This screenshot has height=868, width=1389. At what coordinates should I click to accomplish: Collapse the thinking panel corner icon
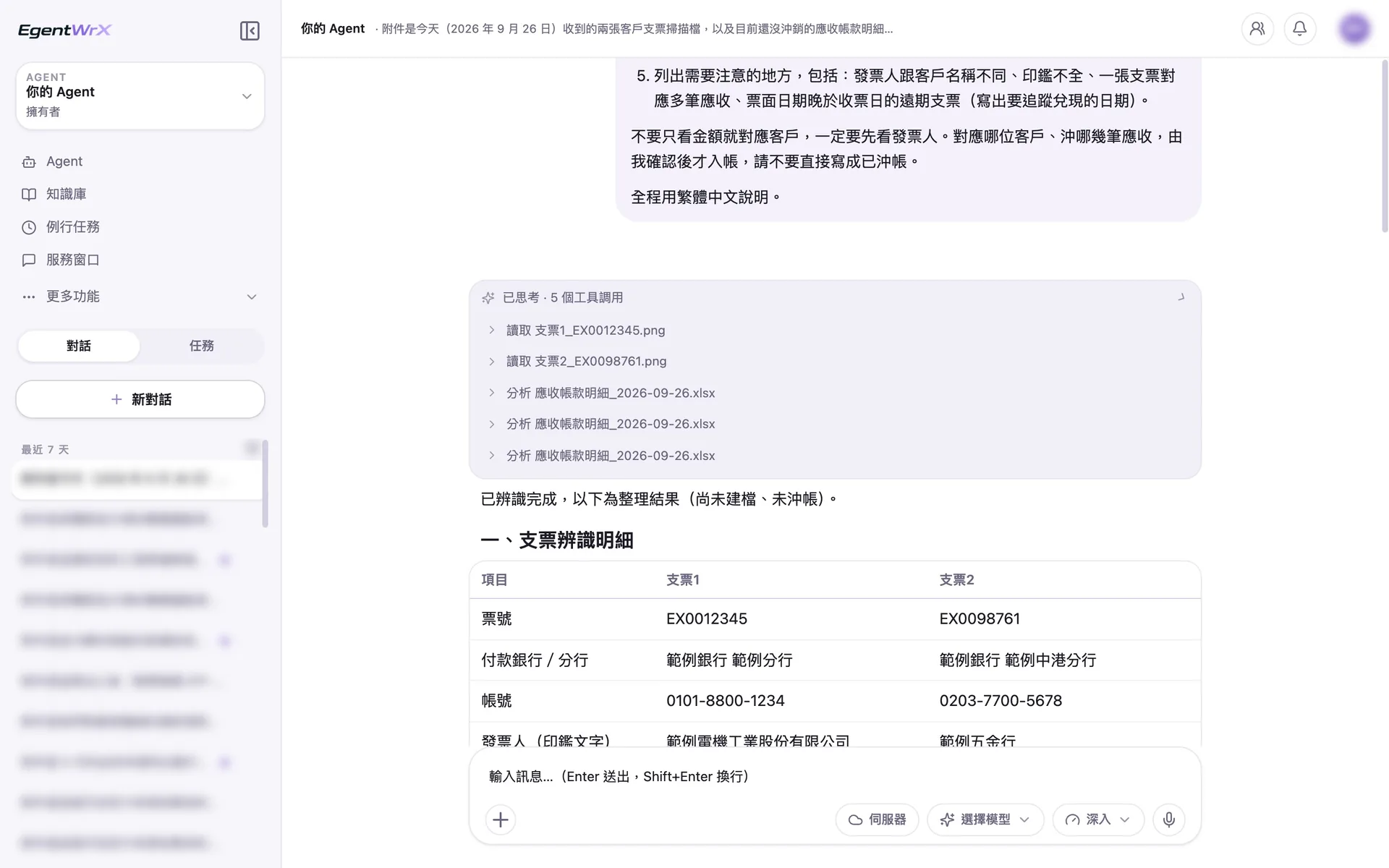pos(1181,297)
